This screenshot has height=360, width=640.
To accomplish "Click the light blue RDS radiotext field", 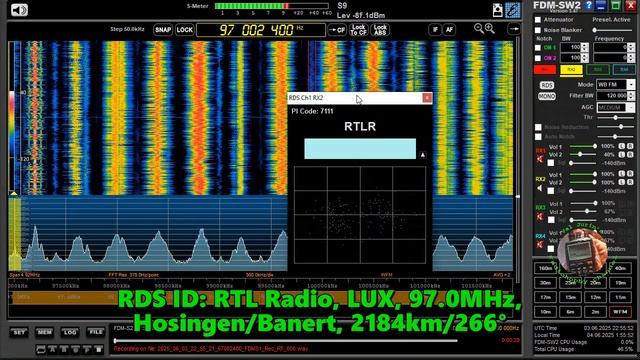I will pyautogui.click(x=360, y=149).
